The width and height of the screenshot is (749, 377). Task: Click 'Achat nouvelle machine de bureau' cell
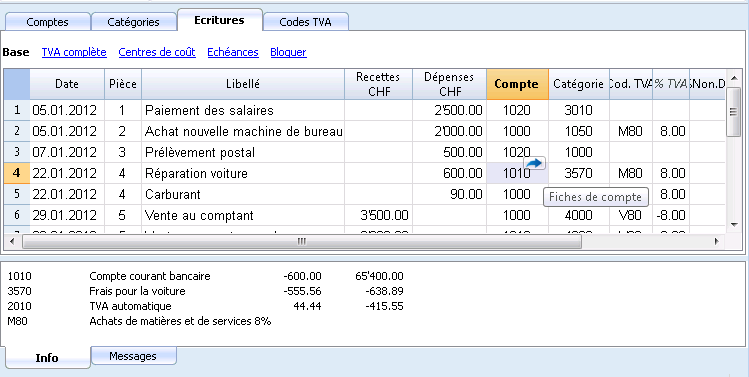(243, 131)
